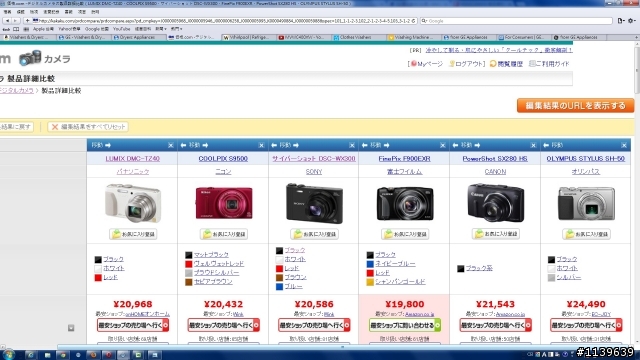Switch to For Consumers GE tab
640x360 pixels.
tap(524, 37)
